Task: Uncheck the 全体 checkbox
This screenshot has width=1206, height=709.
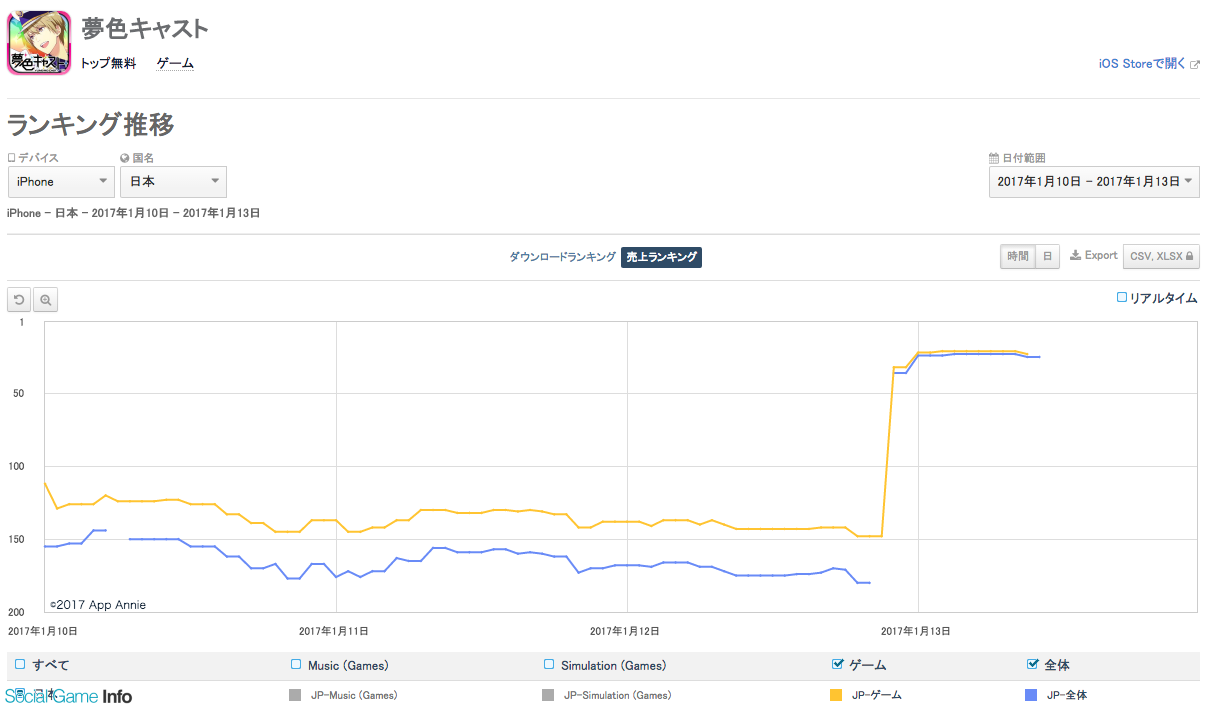Action: (x=1033, y=664)
